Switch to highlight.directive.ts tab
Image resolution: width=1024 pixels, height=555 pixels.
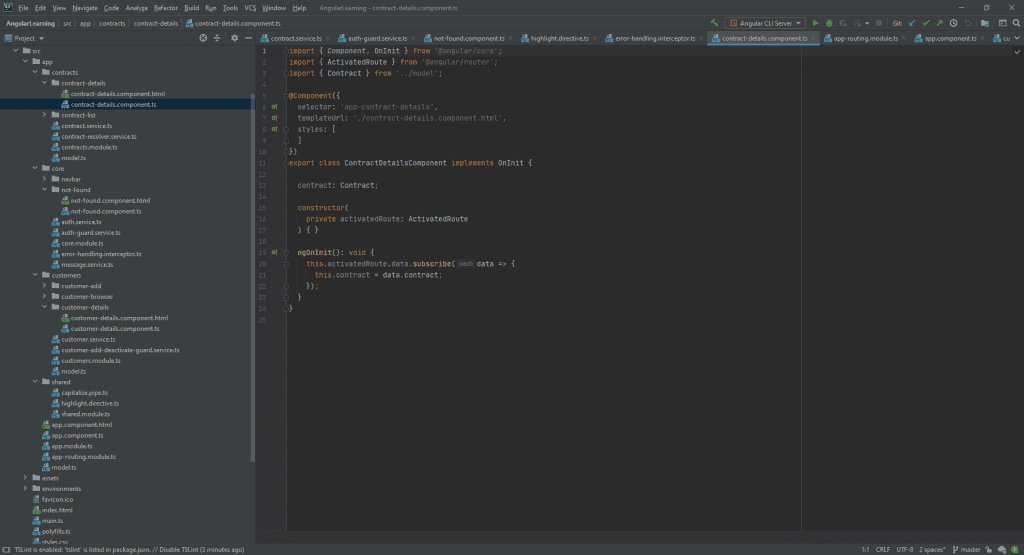[x=560, y=39]
